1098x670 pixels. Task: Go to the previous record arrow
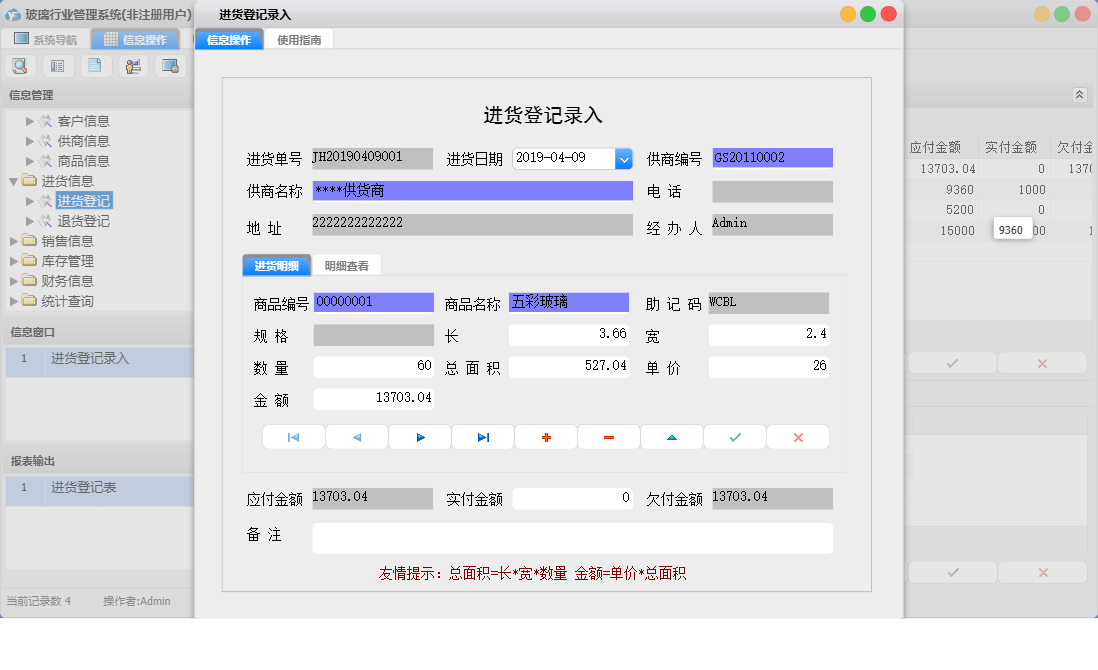[356, 436]
